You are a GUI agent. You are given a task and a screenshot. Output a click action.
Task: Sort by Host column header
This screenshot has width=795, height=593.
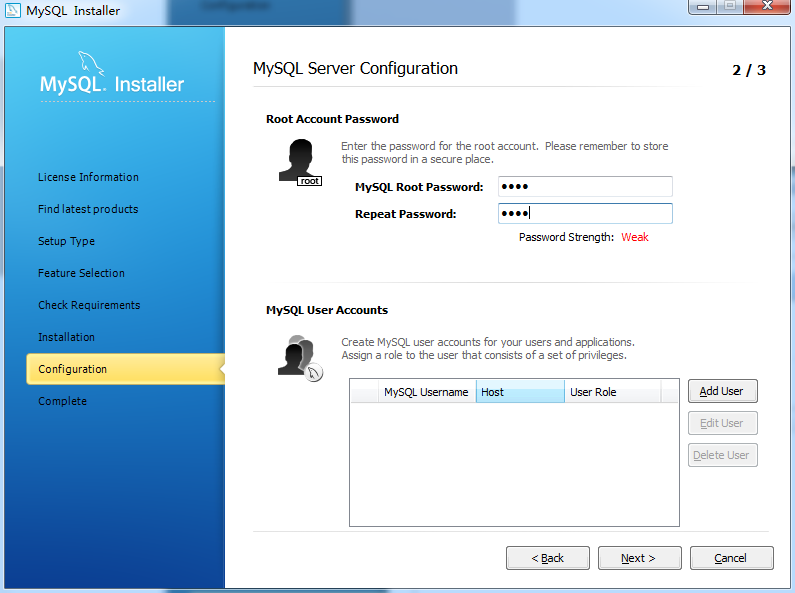(x=520, y=392)
